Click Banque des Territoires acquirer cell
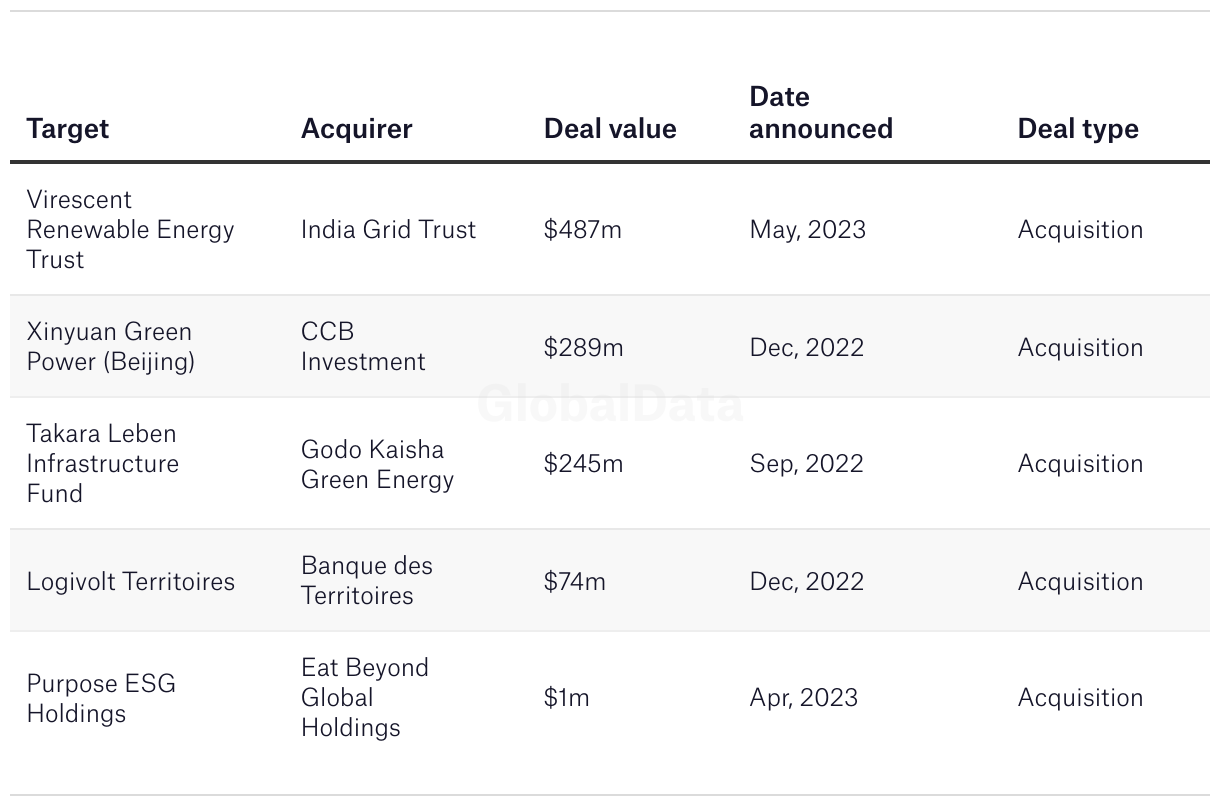 [367, 580]
